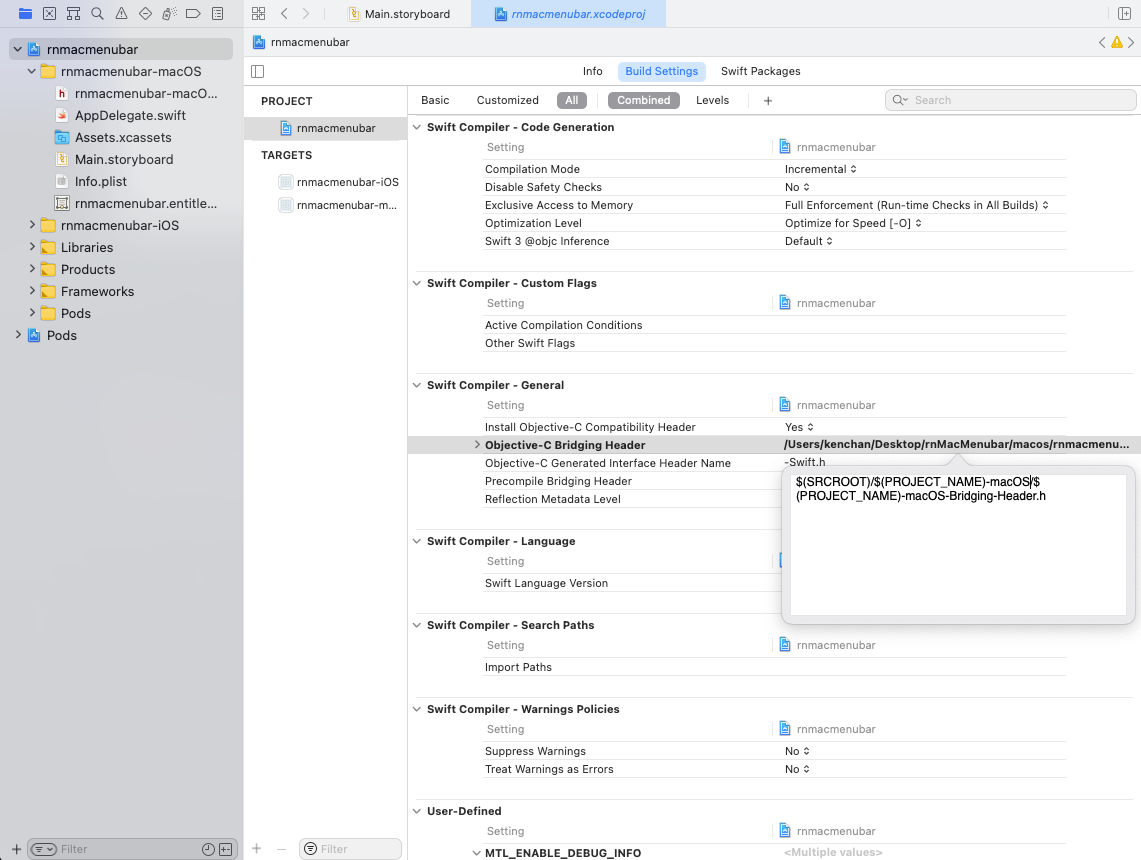The width and height of the screenshot is (1141, 860).
Task: Add an editor pane on the right
Action: click(x=1124, y=13)
